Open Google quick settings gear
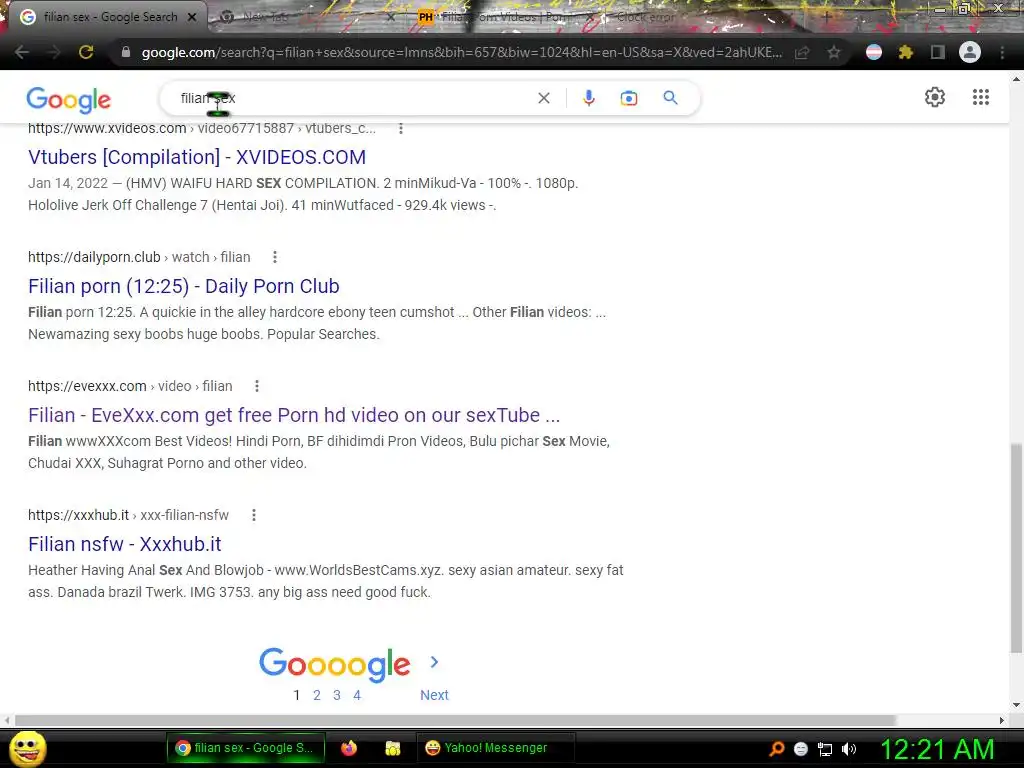Viewport: 1024px width, 768px height. (935, 97)
